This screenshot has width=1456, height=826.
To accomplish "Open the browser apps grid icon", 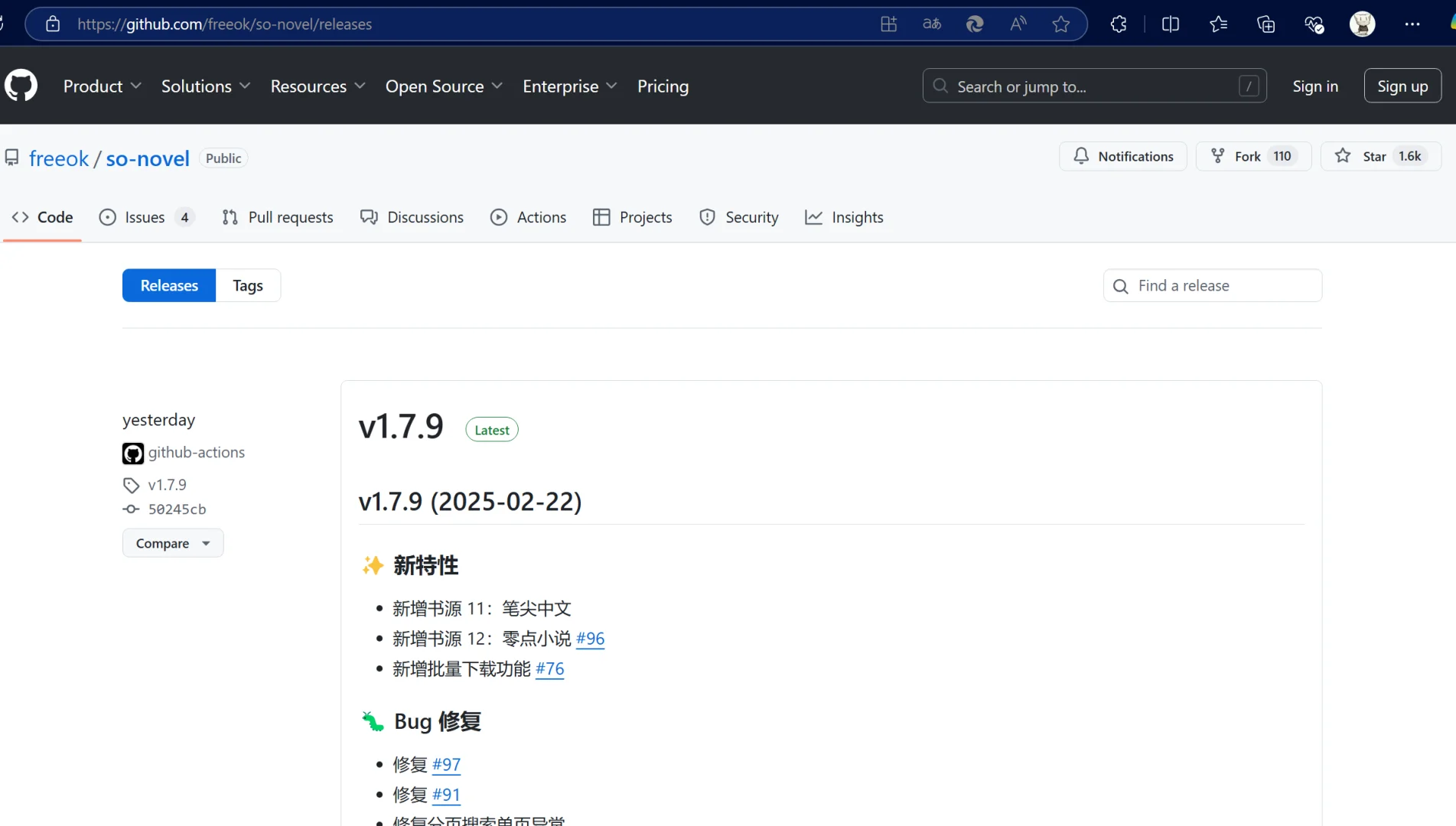I will 888,24.
